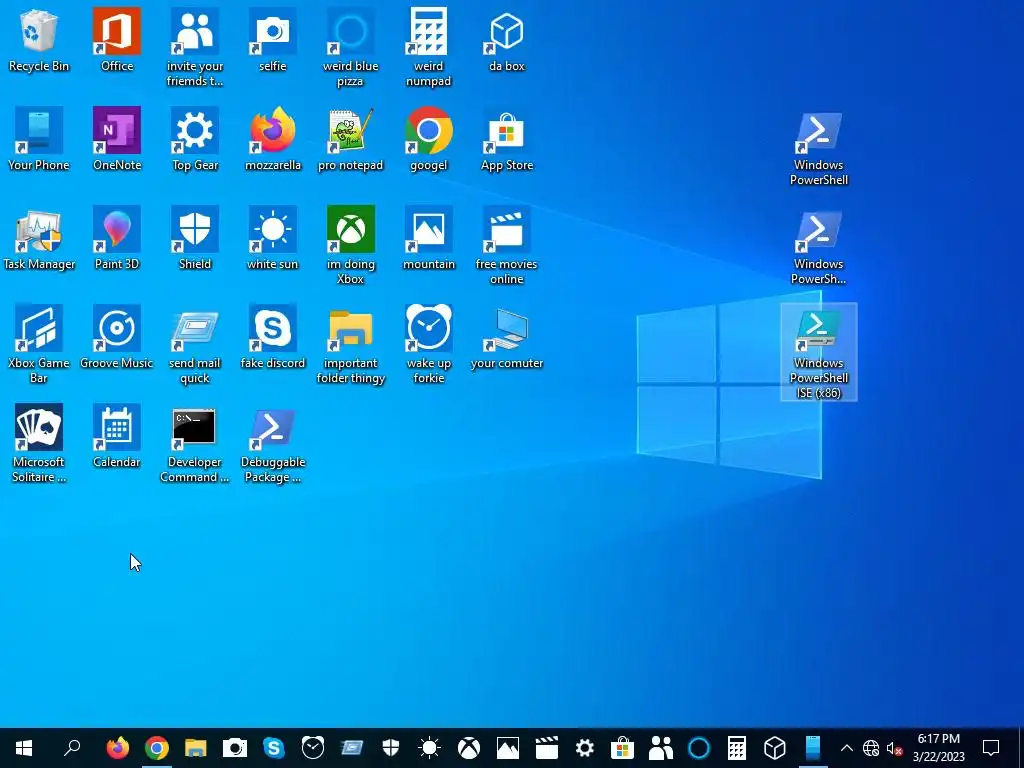
Task: Open Skype from the taskbar
Action: pyautogui.click(x=274, y=748)
